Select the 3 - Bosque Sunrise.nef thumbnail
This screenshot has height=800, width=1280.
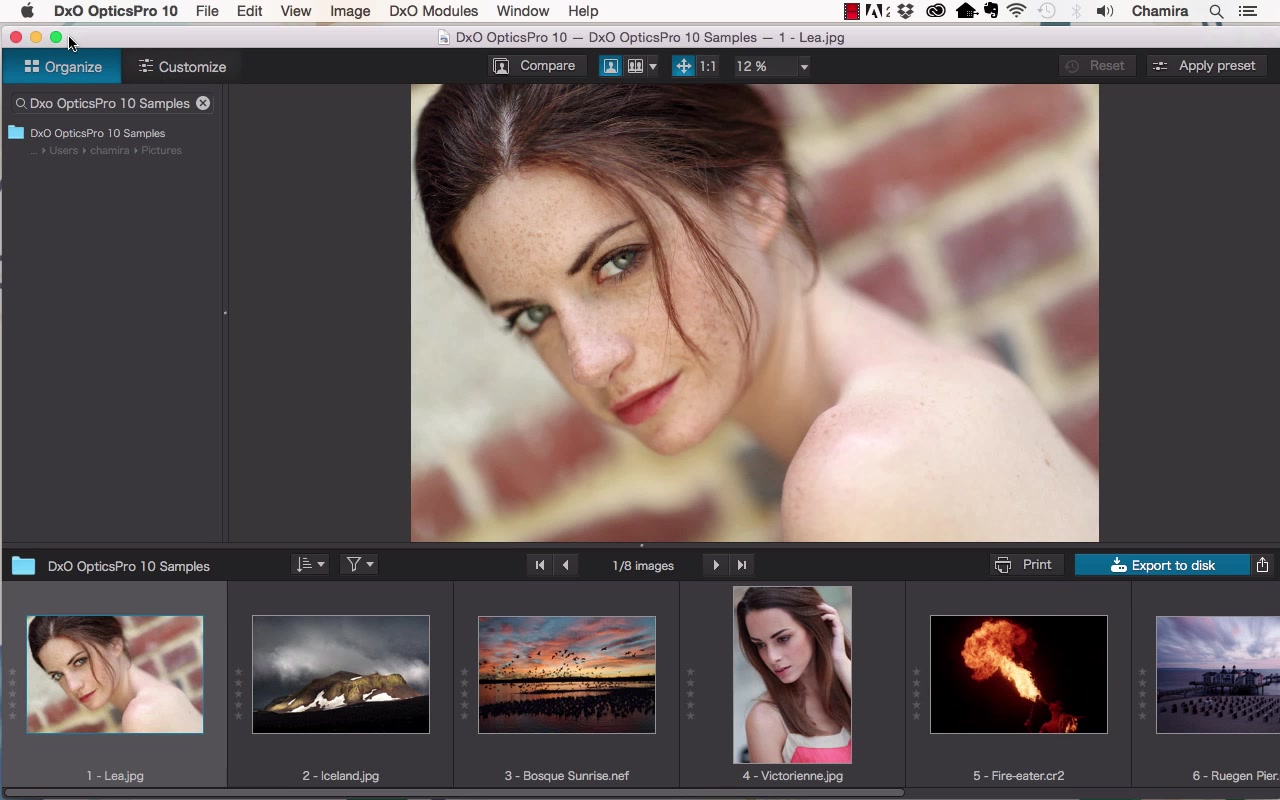pyautogui.click(x=567, y=674)
